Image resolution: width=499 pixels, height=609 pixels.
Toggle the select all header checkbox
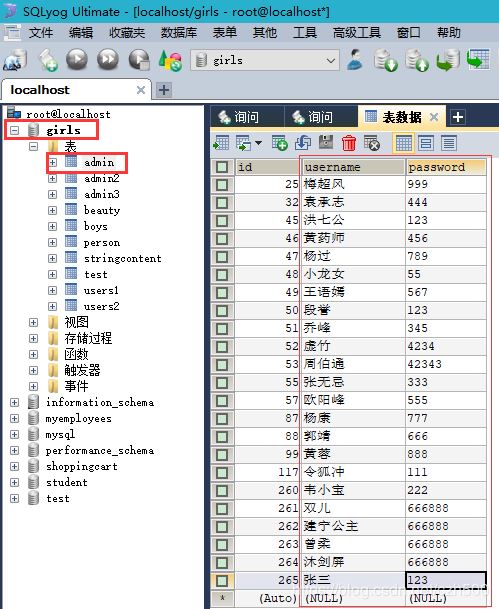tap(222, 167)
